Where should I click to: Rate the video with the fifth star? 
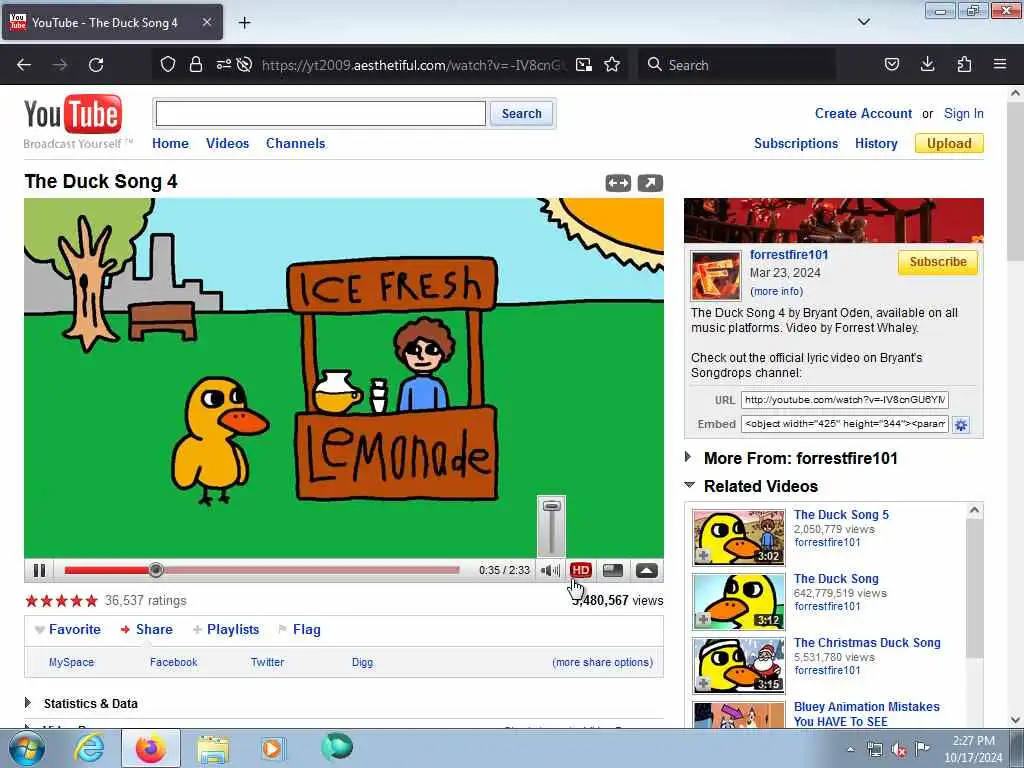coord(91,601)
